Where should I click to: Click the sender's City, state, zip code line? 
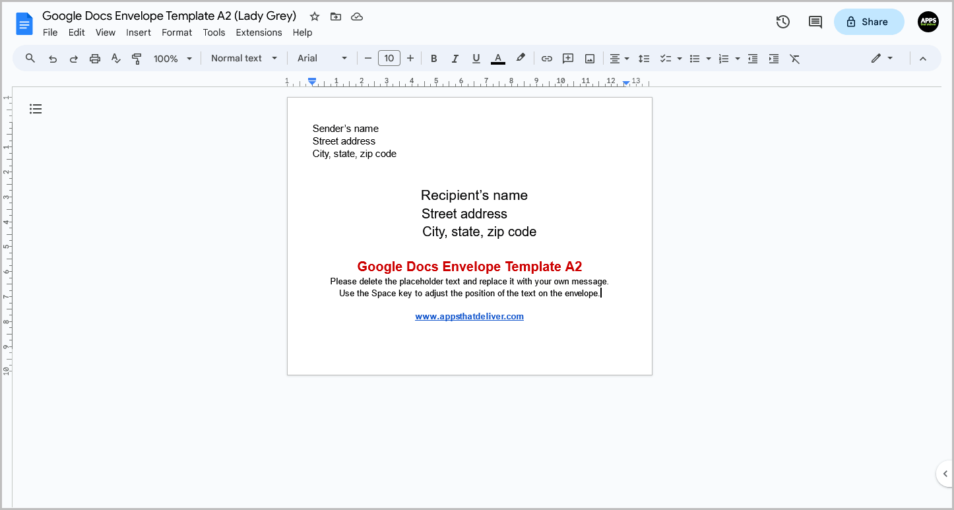354,154
